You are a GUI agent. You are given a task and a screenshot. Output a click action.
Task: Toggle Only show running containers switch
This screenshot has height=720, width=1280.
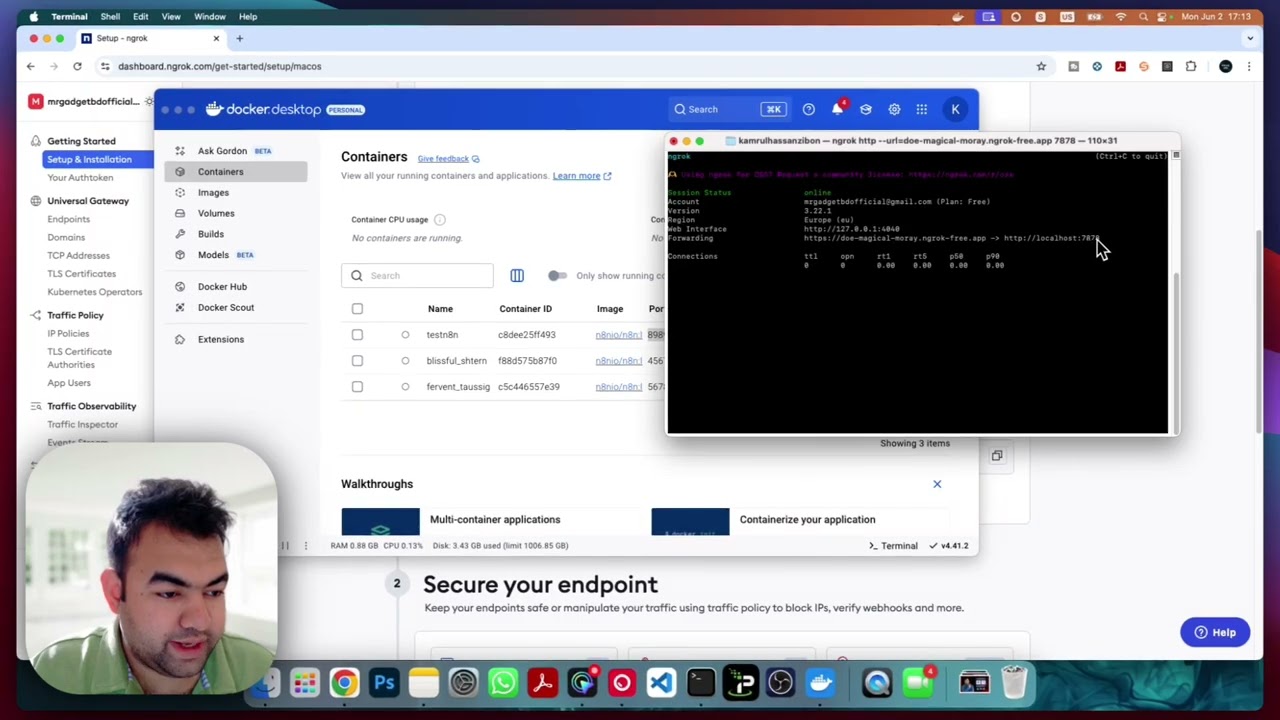(557, 276)
